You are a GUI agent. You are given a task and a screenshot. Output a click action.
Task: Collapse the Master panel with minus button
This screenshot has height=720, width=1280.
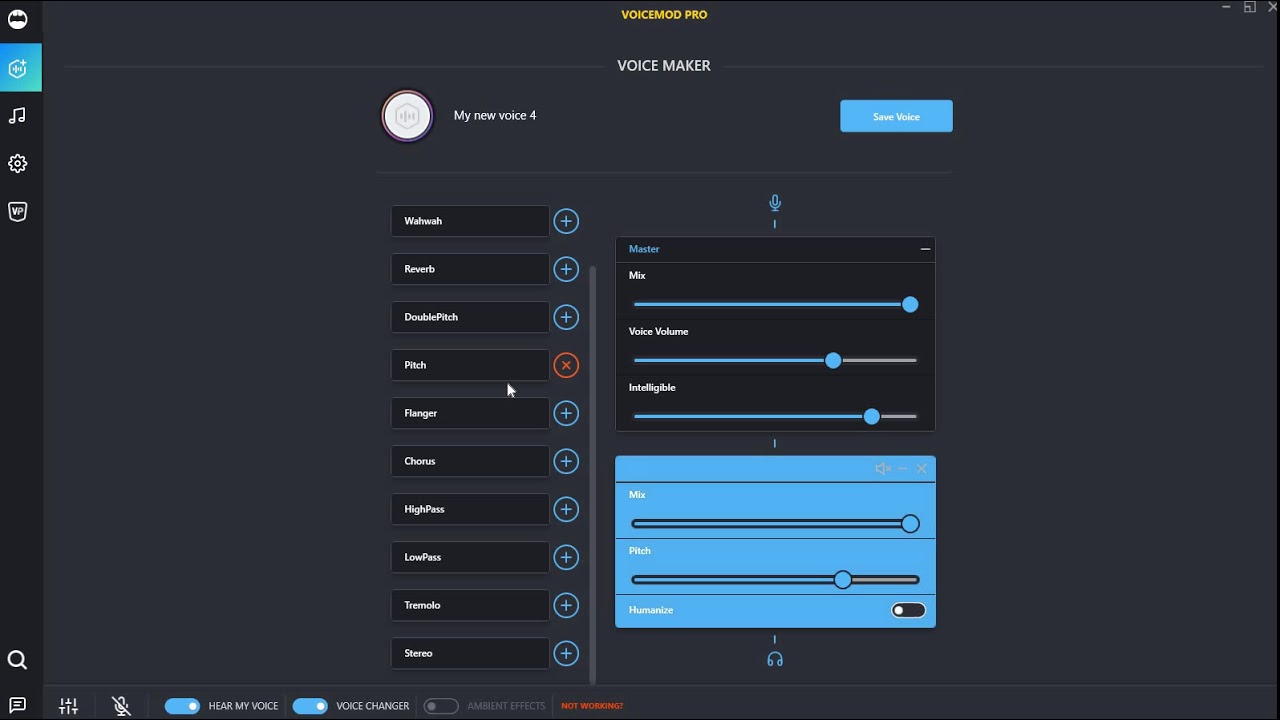[x=925, y=249]
